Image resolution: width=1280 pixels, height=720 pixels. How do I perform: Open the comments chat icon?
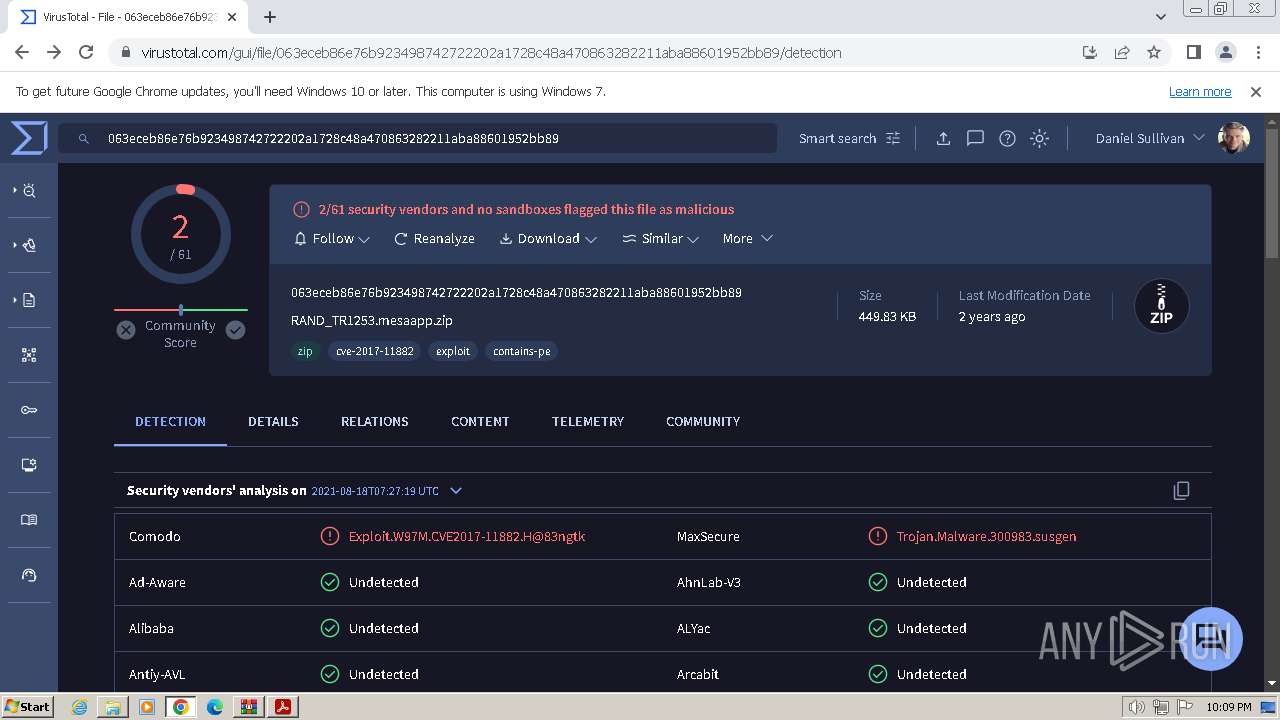(975, 138)
